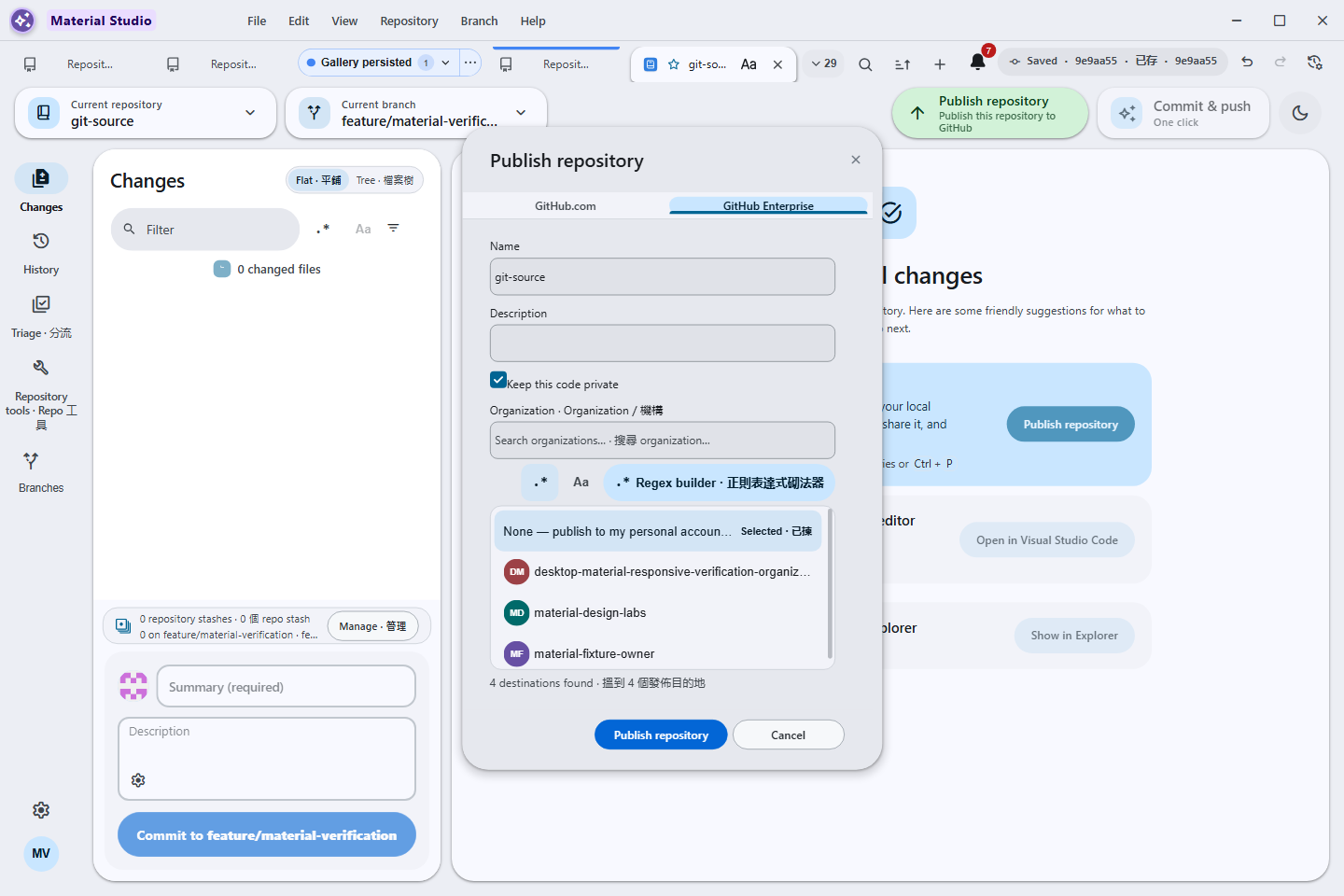Toggle Aa option on git-so... tab
Screen dimensions: 1344x896
tap(749, 64)
